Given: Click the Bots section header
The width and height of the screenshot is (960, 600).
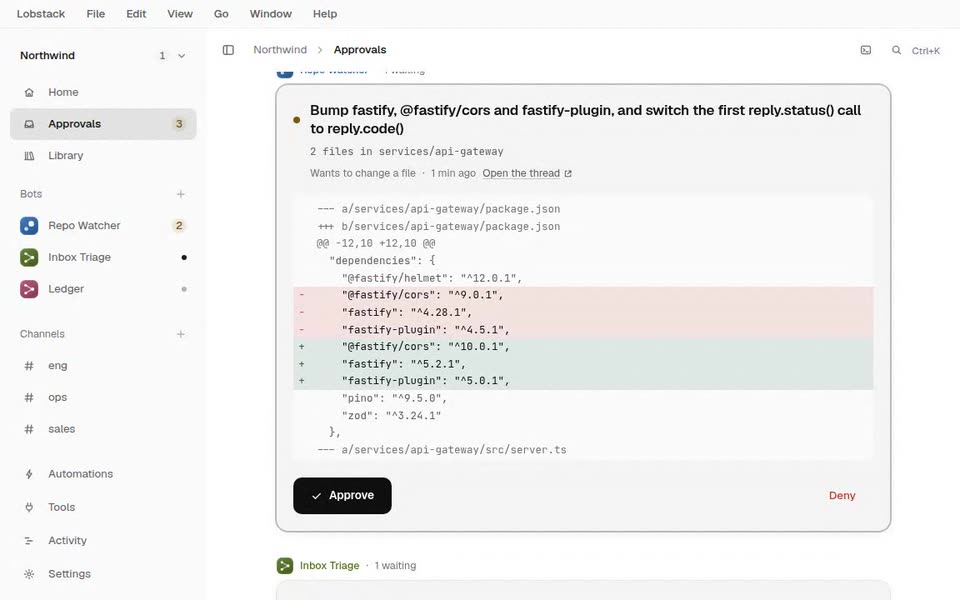Looking at the screenshot, I should [31, 194].
